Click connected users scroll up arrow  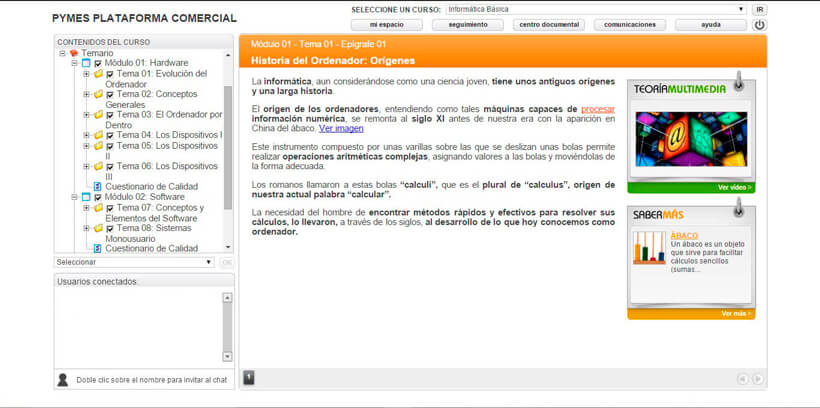pyautogui.click(x=227, y=298)
